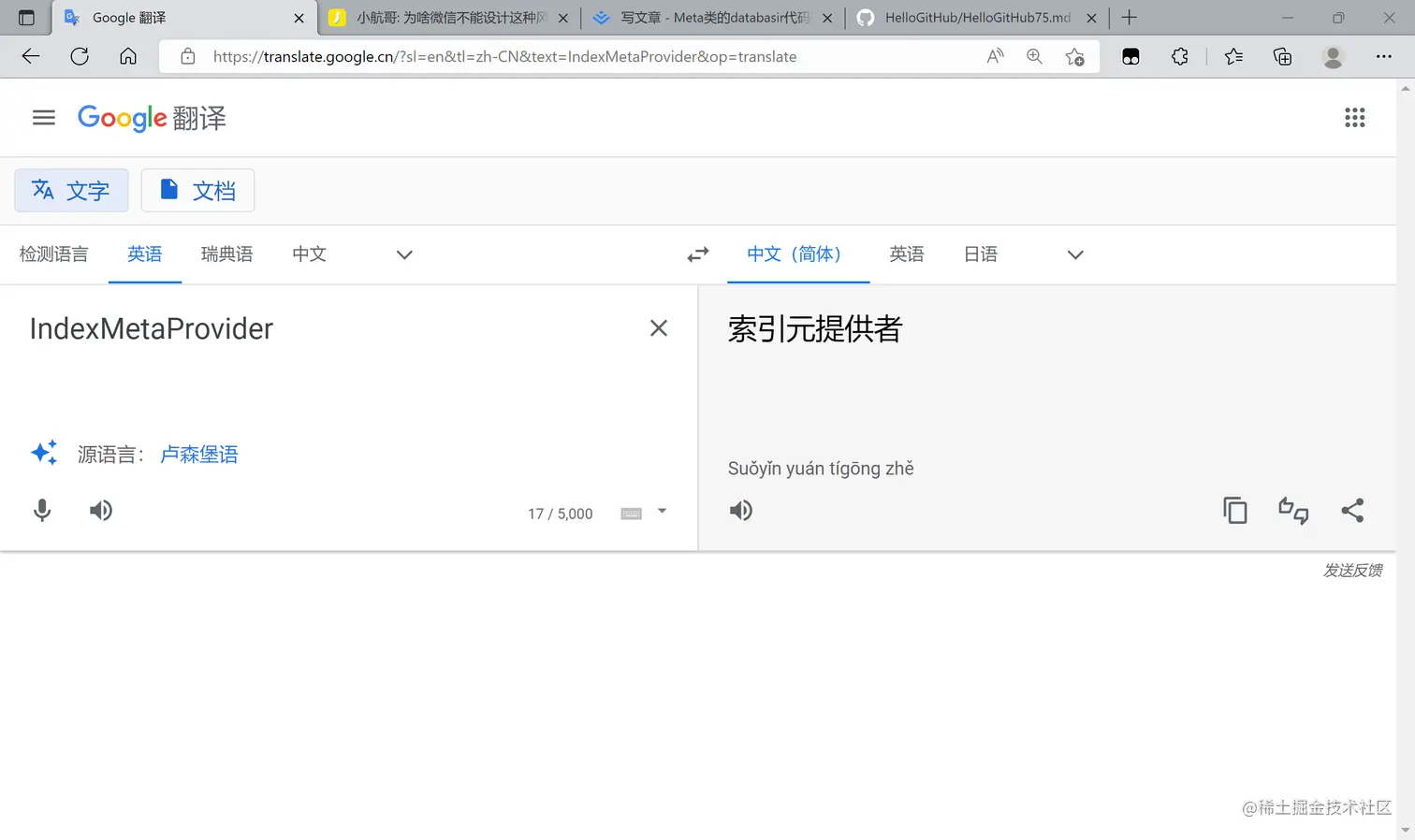The height and width of the screenshot is (840, 1415).
Task: Click the translated text 索引元提供者
Action: [x=815, y=329]
